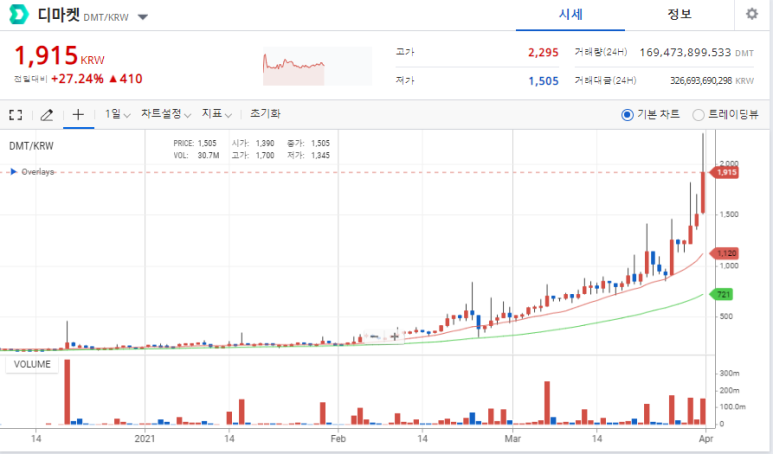
Task: Click the low price value 1,505
Action: (543, 81)
